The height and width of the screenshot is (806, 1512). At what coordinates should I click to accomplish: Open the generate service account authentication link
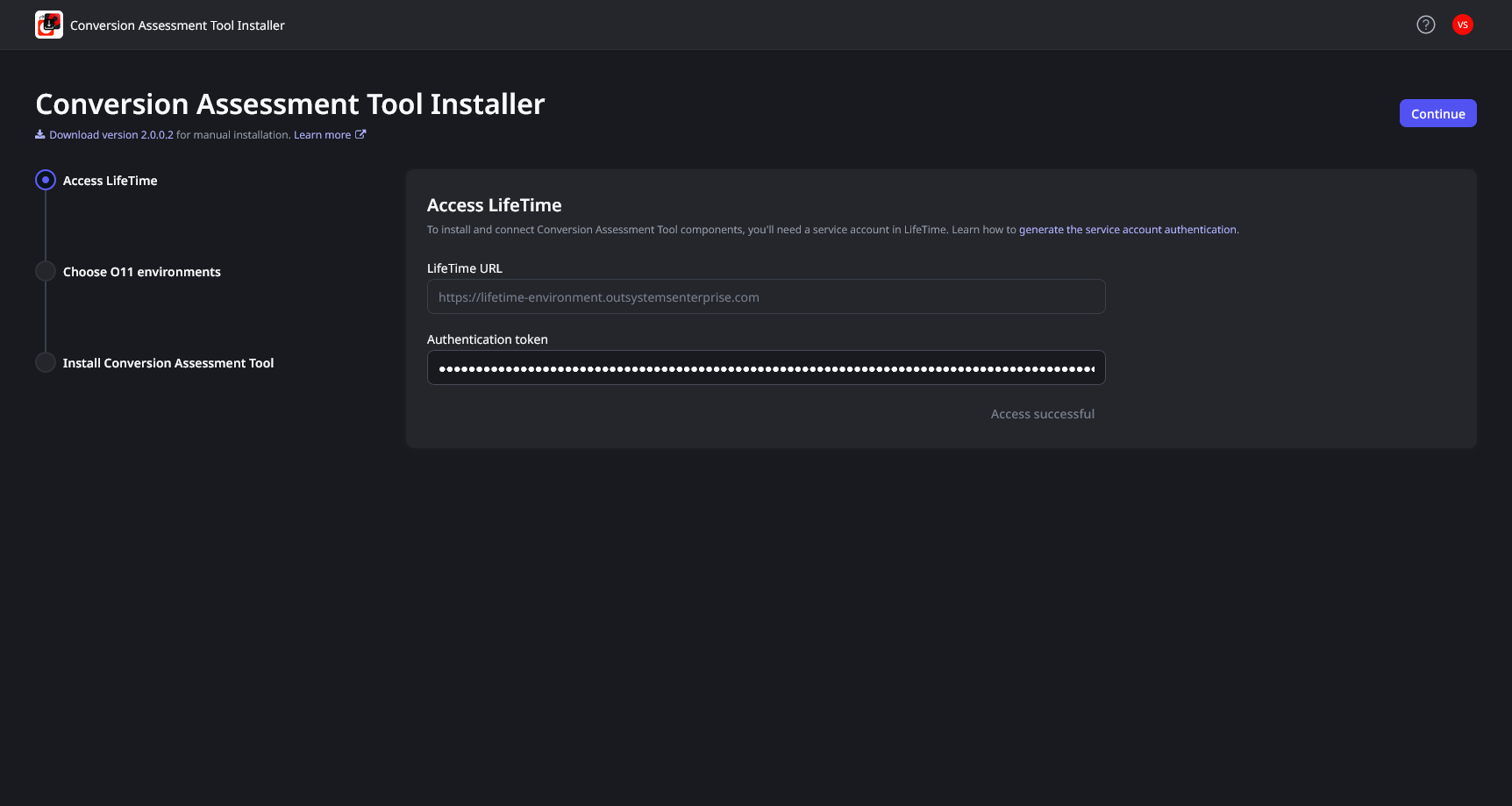coord(1128,229)
